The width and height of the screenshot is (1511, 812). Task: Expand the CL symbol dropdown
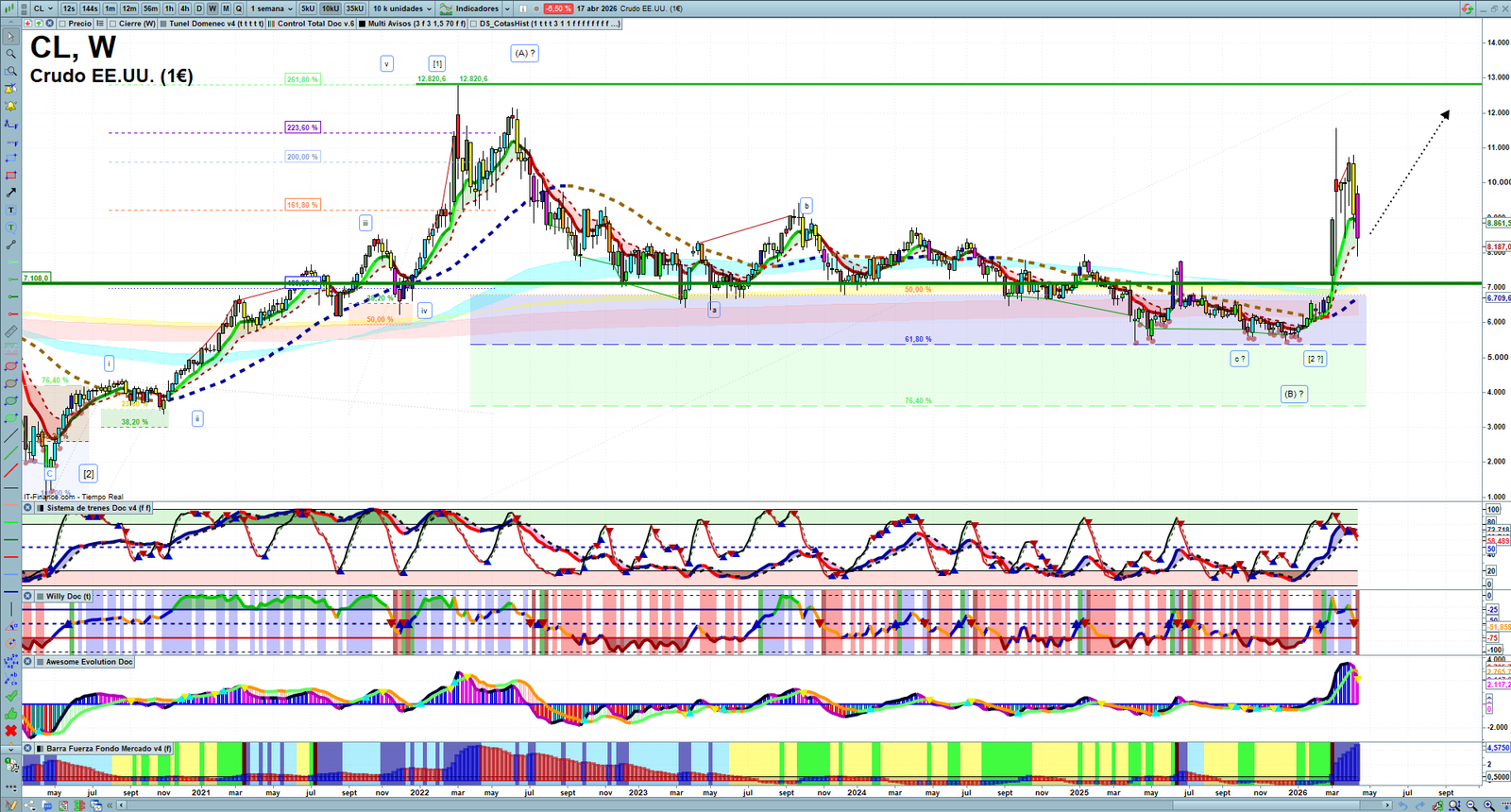[x=43, y=8]
